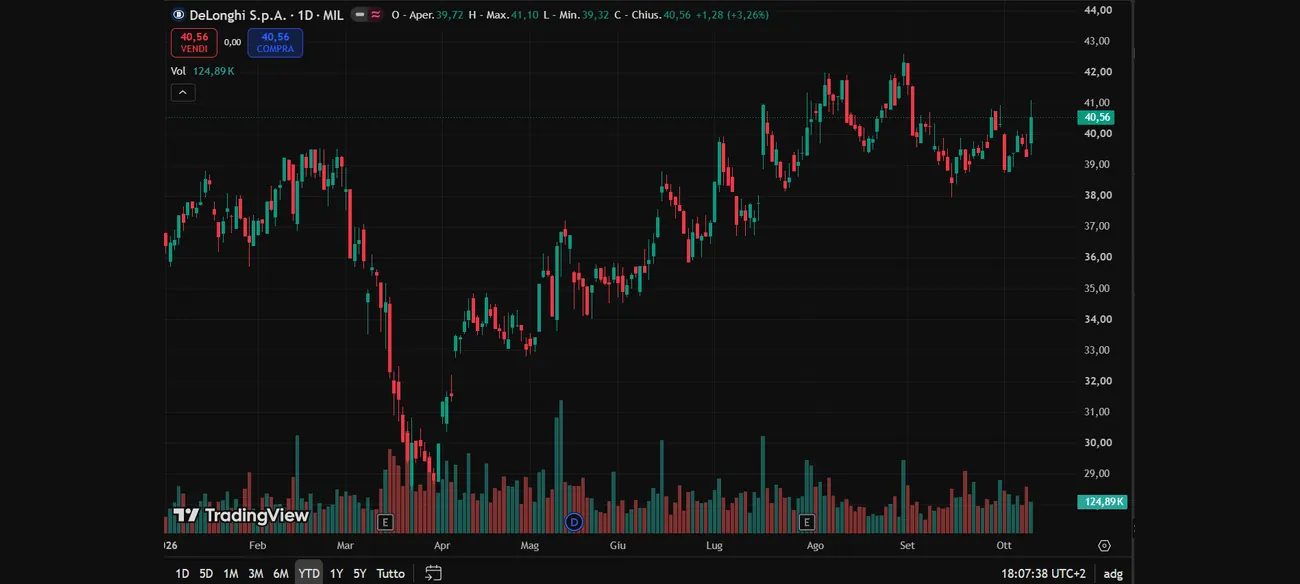Select the YTD time range
Screen dimensions: 1300x584
(x=309, y=573)
